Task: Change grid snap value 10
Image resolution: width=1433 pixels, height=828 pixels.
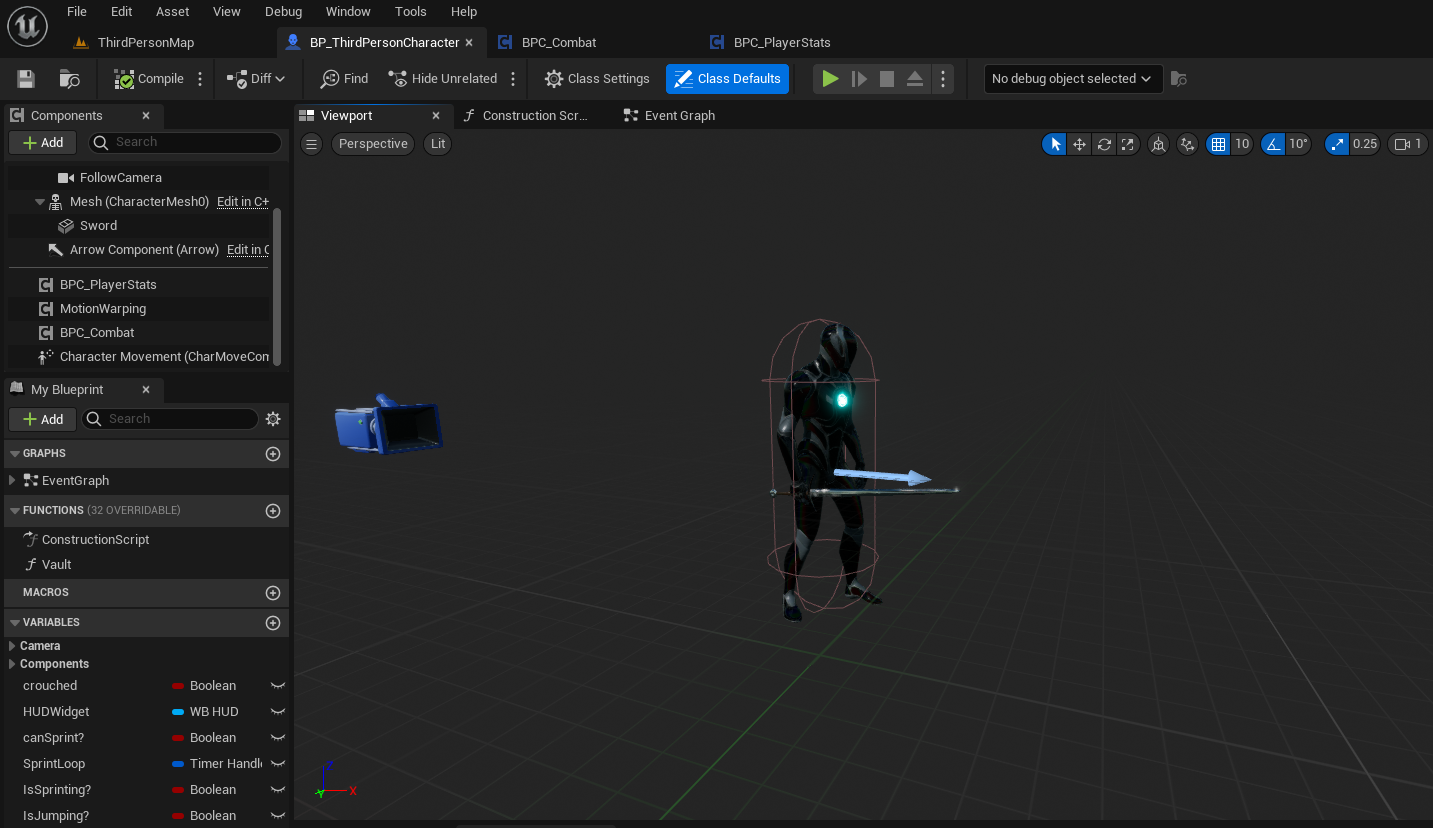Action: tap(1242, 144)
